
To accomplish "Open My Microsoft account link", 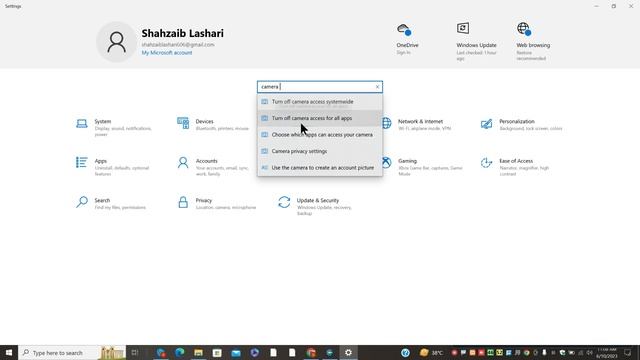I will click(x=167, y=53).
